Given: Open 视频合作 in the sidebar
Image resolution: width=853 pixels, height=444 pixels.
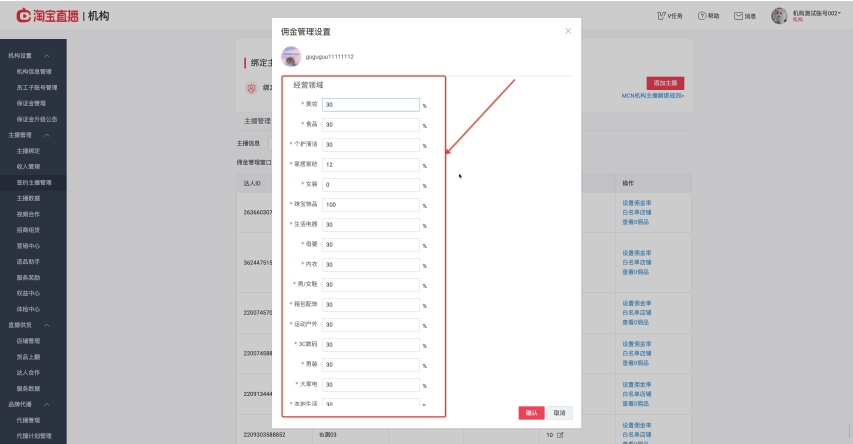Looking at the screenshot, I should (x=28, y=214).
